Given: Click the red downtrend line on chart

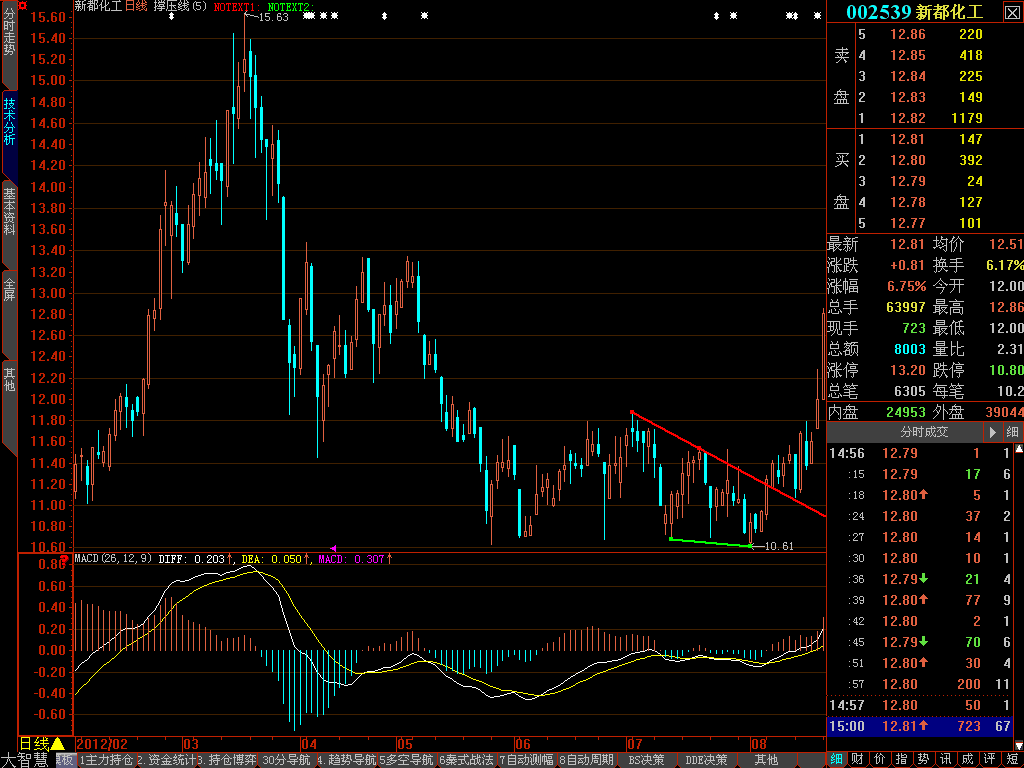Looking at the screenshot, I should coord(728,463).
